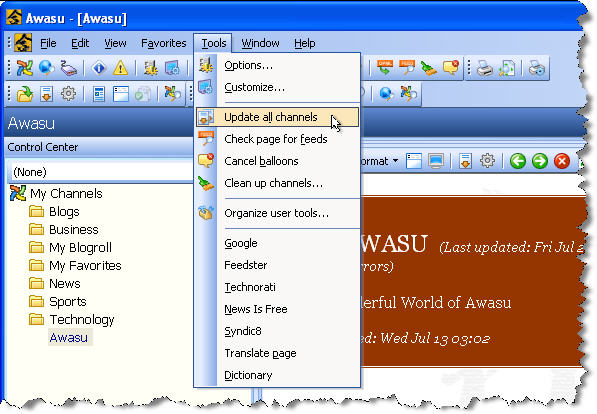Go forward with the green right arrow
The width and height of the screenshot is (597, 414).
click(x=540, y=161)
